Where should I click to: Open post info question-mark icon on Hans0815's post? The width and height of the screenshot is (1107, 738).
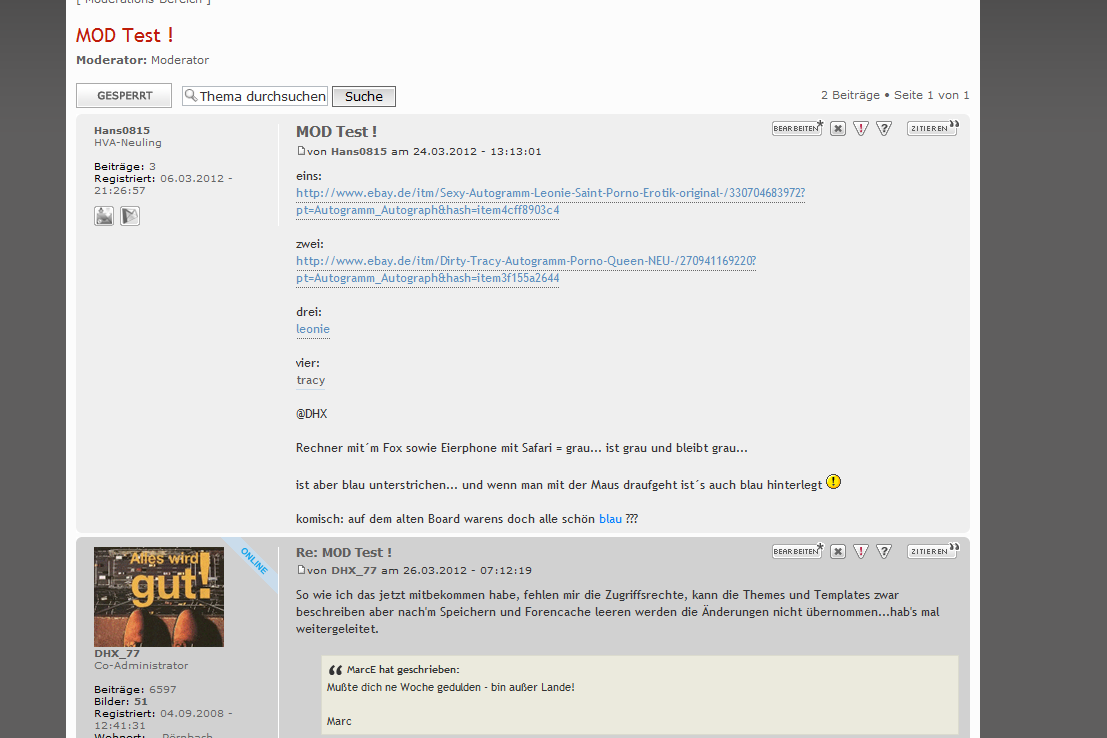(884, 129)
